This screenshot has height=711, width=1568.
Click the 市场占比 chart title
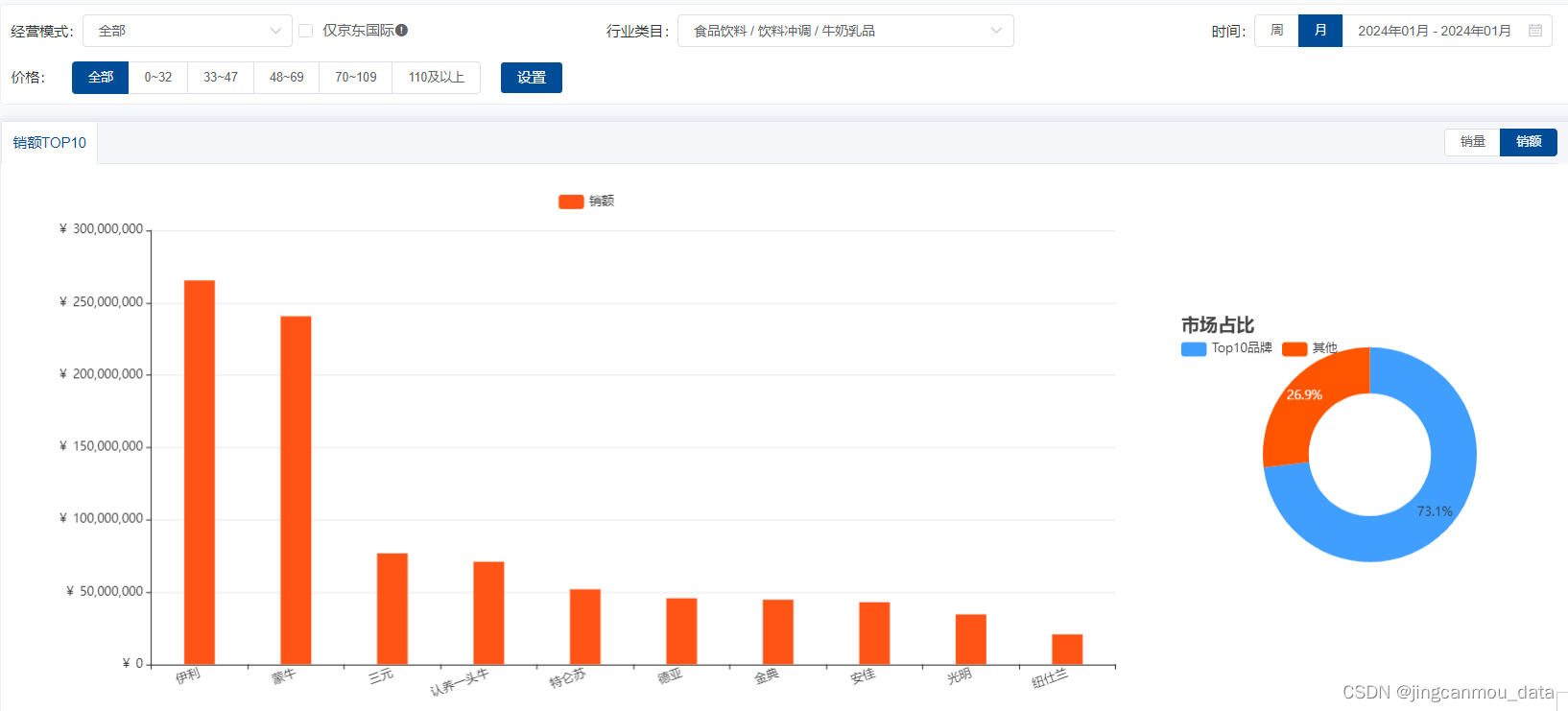1218,325
